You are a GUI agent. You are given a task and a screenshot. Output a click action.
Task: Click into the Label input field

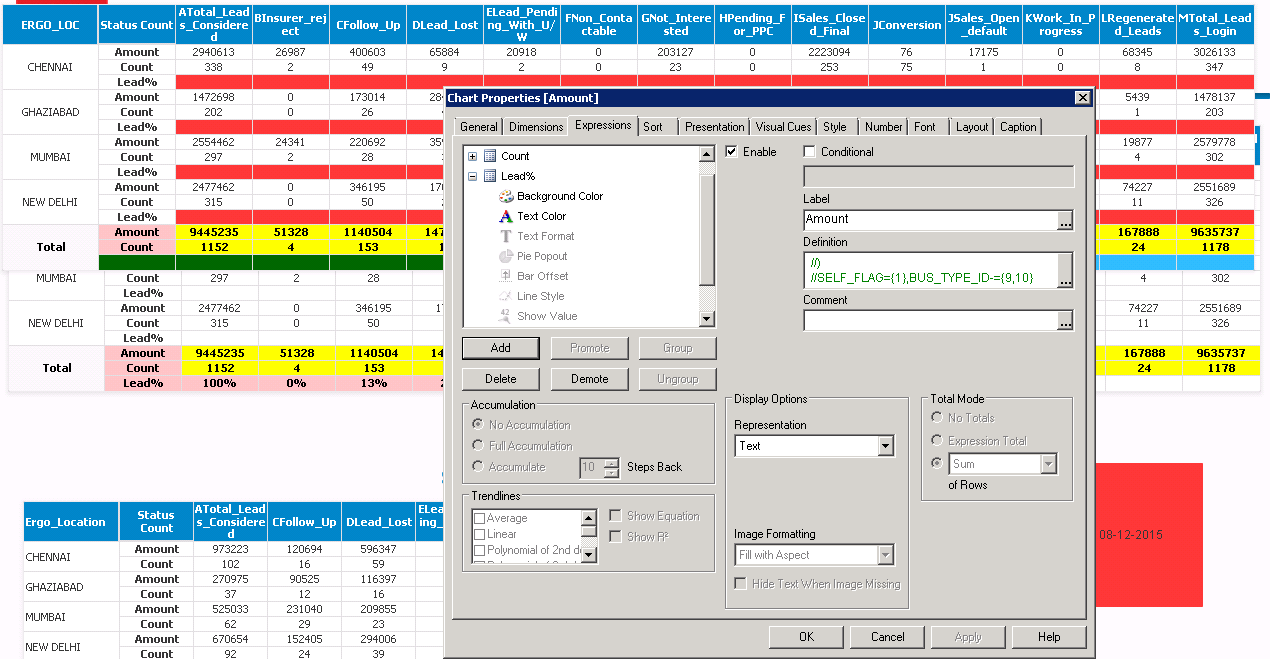point(930,221)
